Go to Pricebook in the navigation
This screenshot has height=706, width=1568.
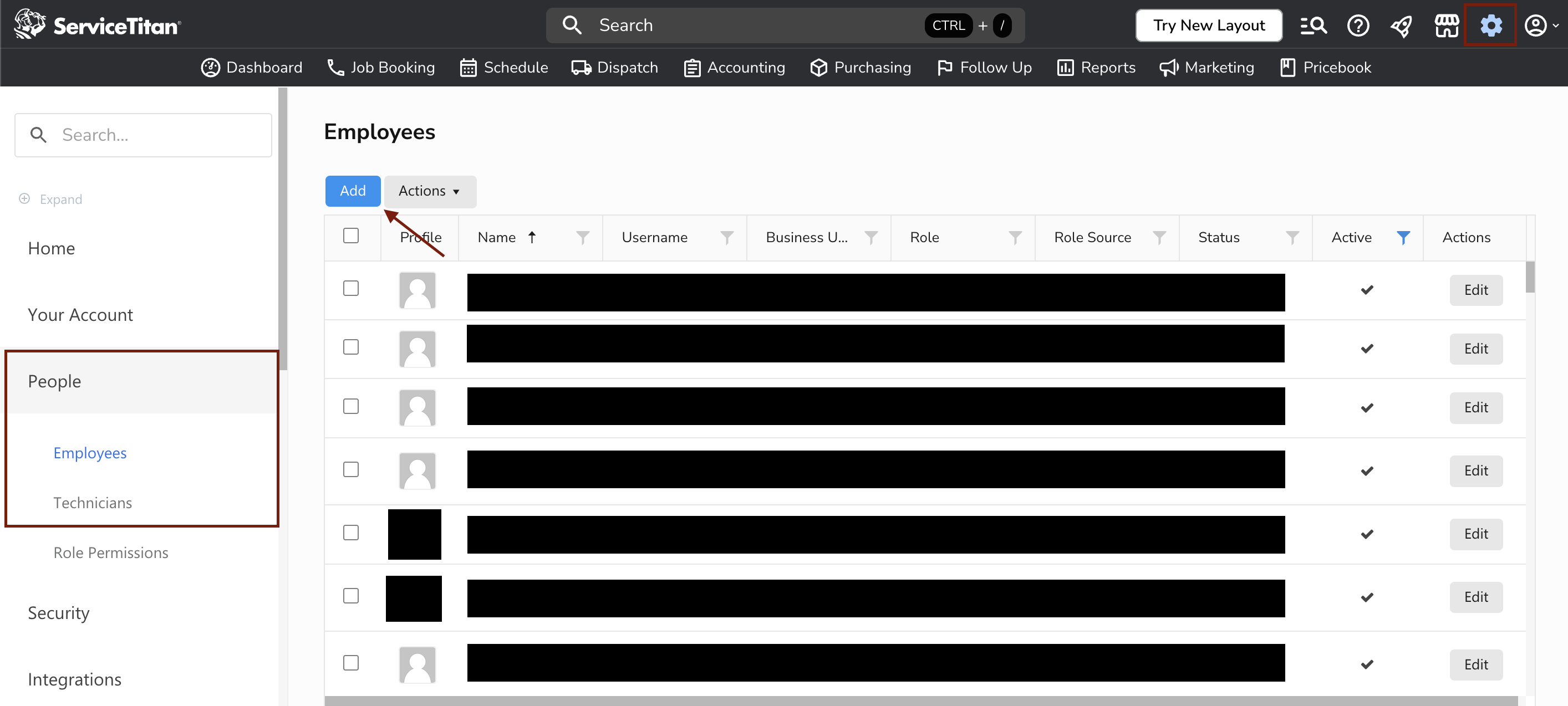pos(1326,68)
